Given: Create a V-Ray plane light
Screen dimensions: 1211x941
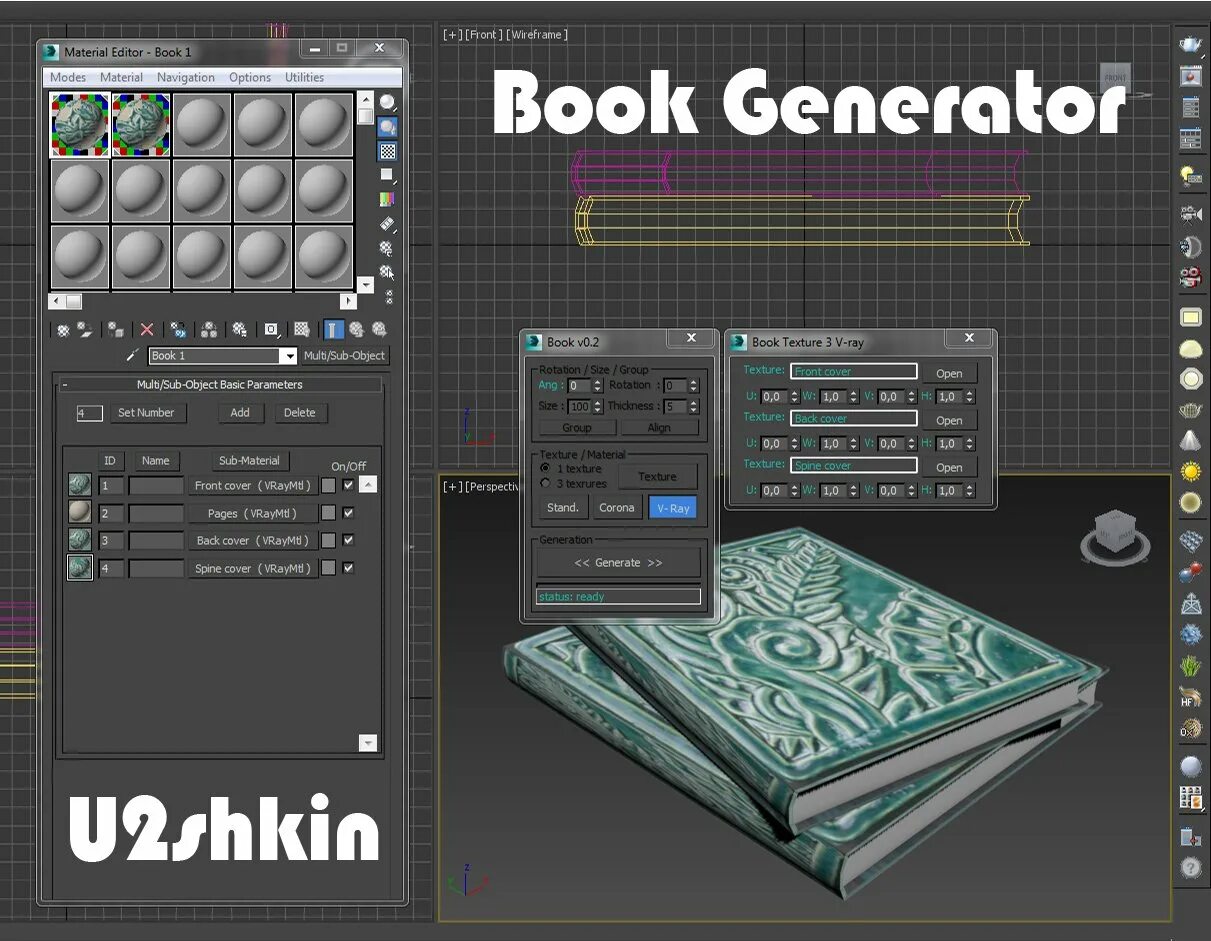Looking at the screenshot, I should tap(1190, 318).
